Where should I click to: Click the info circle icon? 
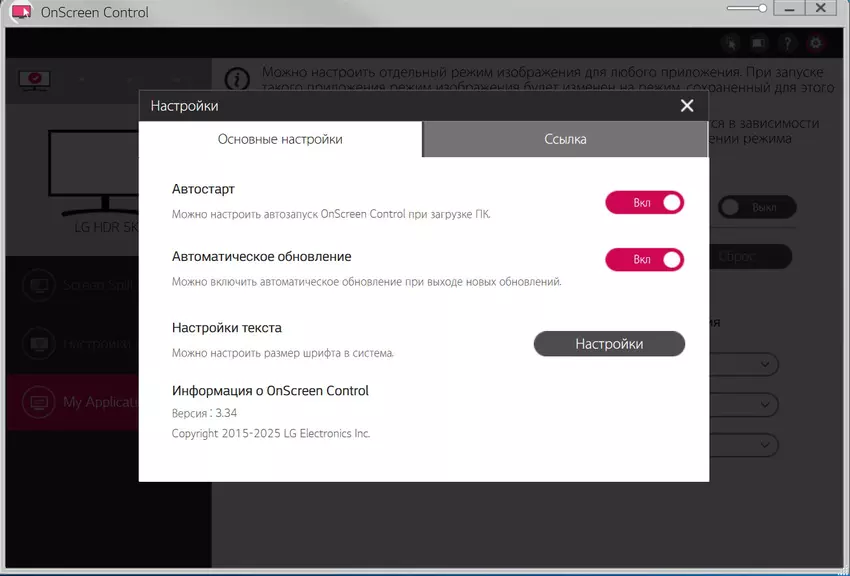pyautogui.click(x=236, y=79)
